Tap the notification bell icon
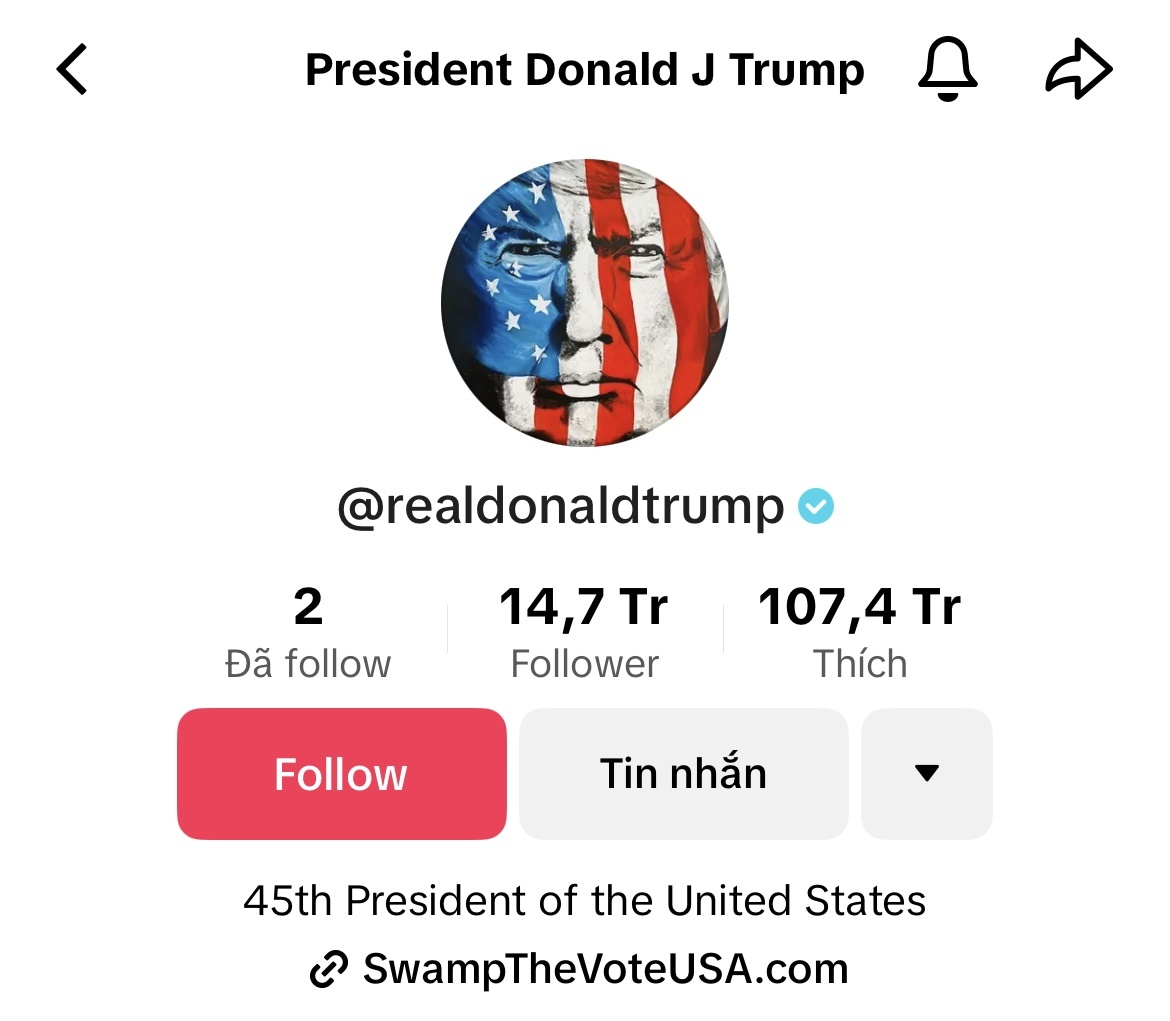The width and height of the screenshot is (1170, 1021). click(x=946, y=70)
